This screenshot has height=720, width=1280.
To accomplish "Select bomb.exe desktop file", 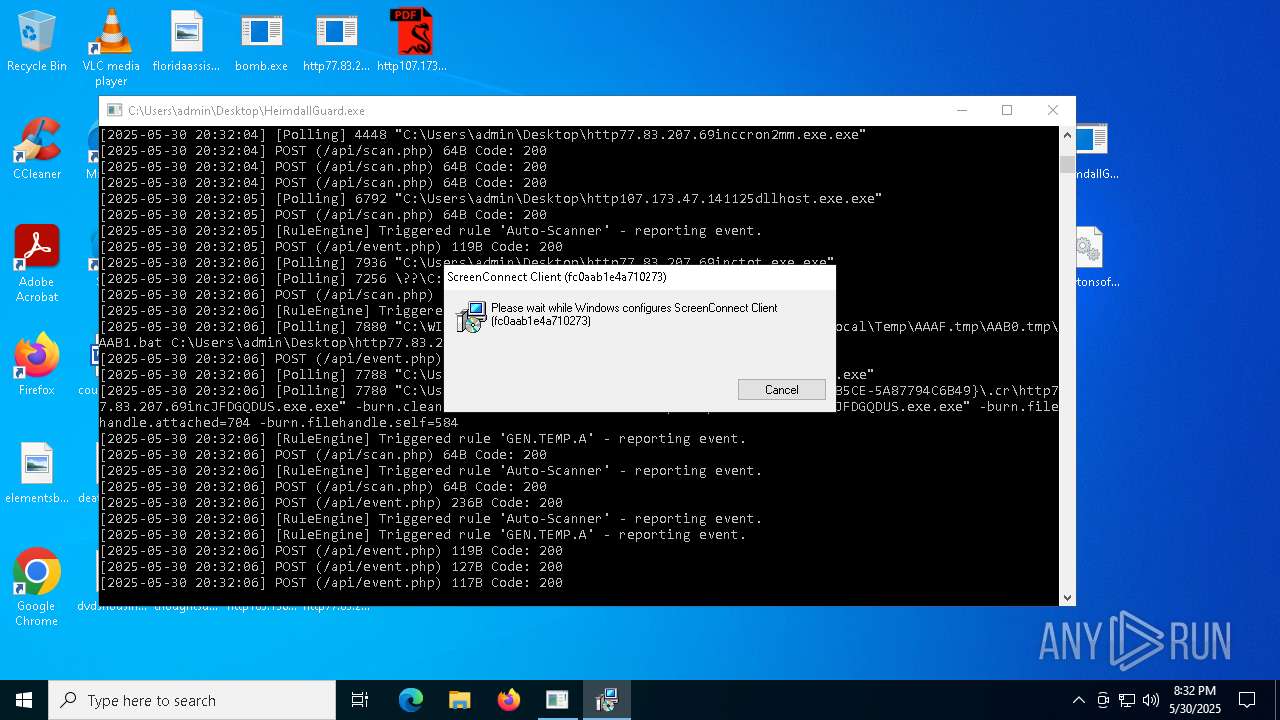I will click(261, 41).
